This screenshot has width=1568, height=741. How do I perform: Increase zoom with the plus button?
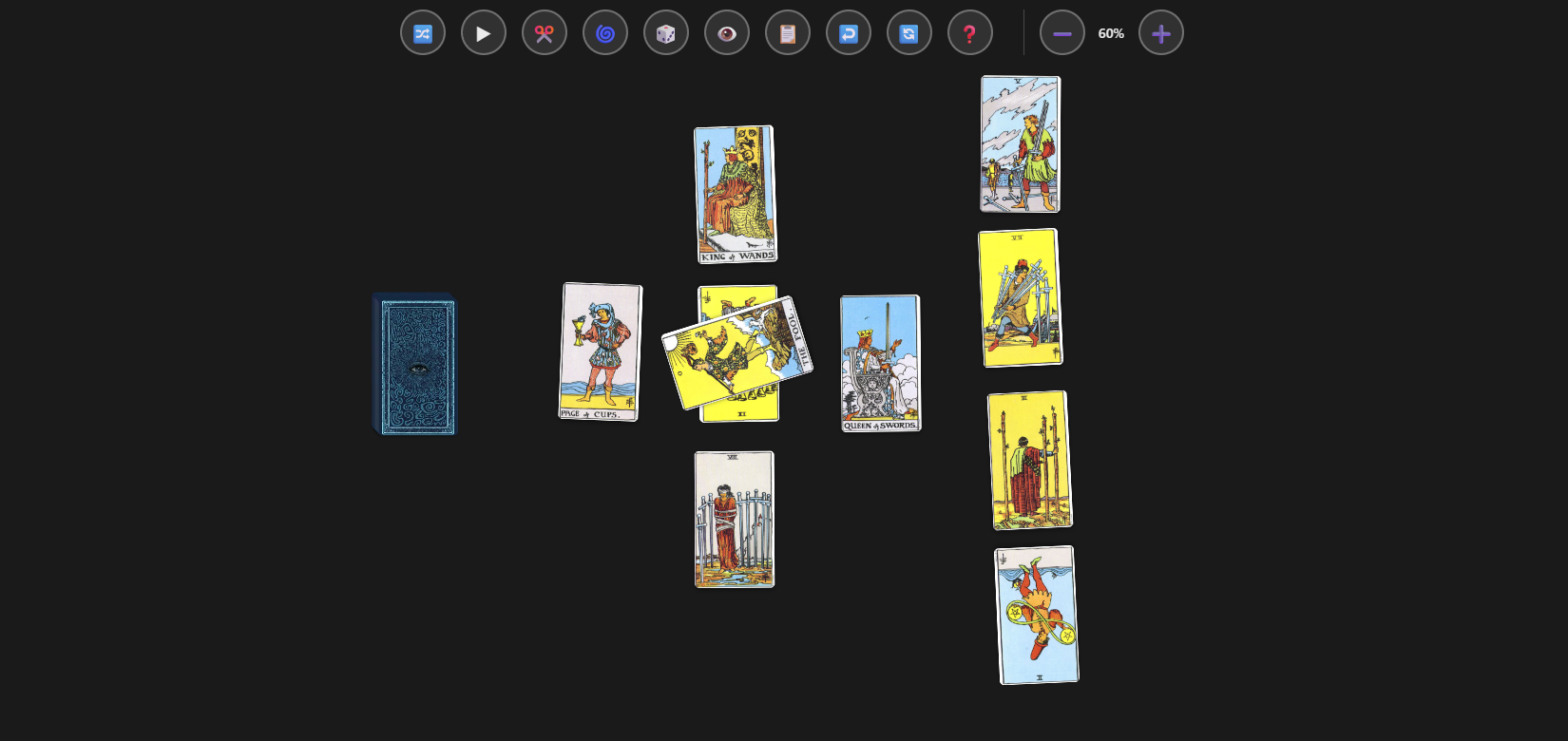click(x=1161, y=33)
